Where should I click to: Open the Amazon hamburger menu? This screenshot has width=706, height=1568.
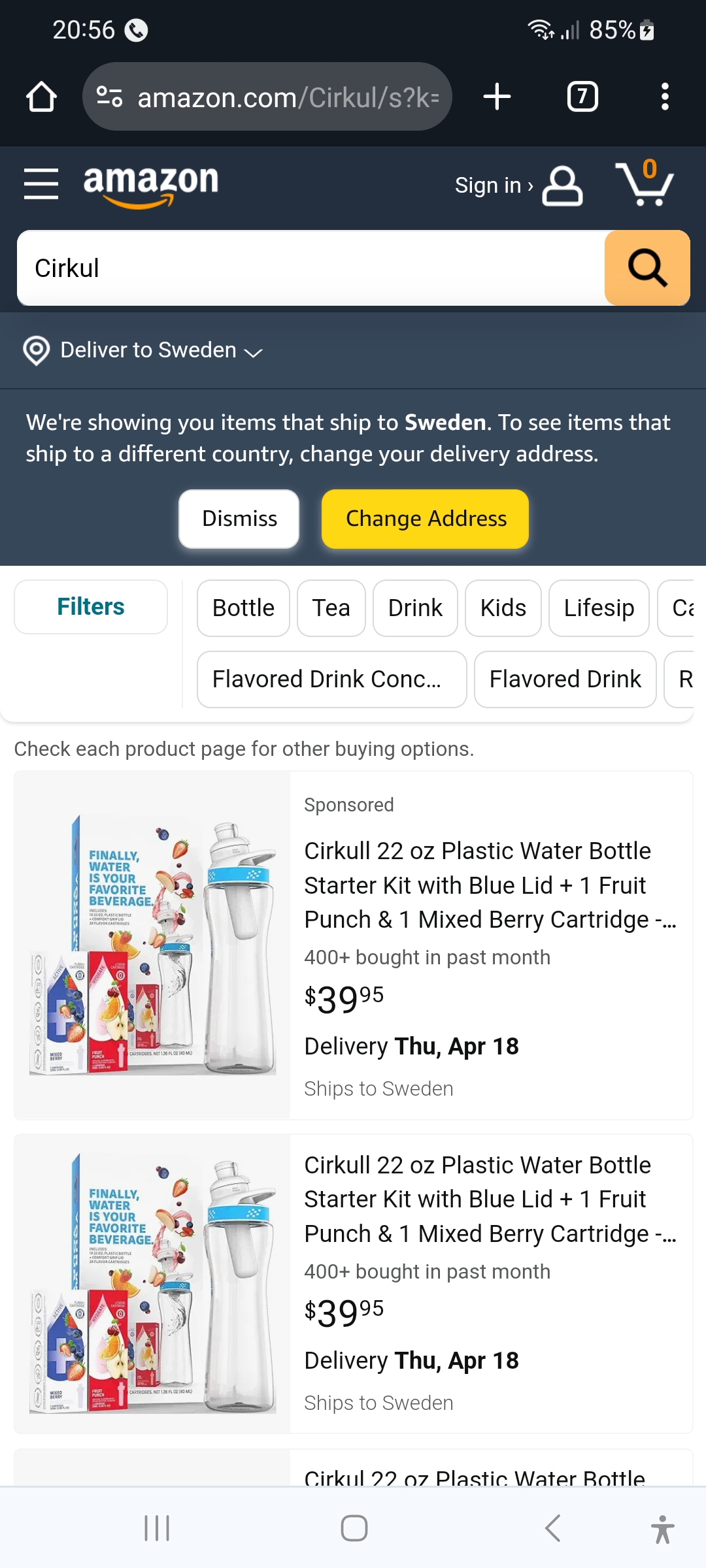41,184
